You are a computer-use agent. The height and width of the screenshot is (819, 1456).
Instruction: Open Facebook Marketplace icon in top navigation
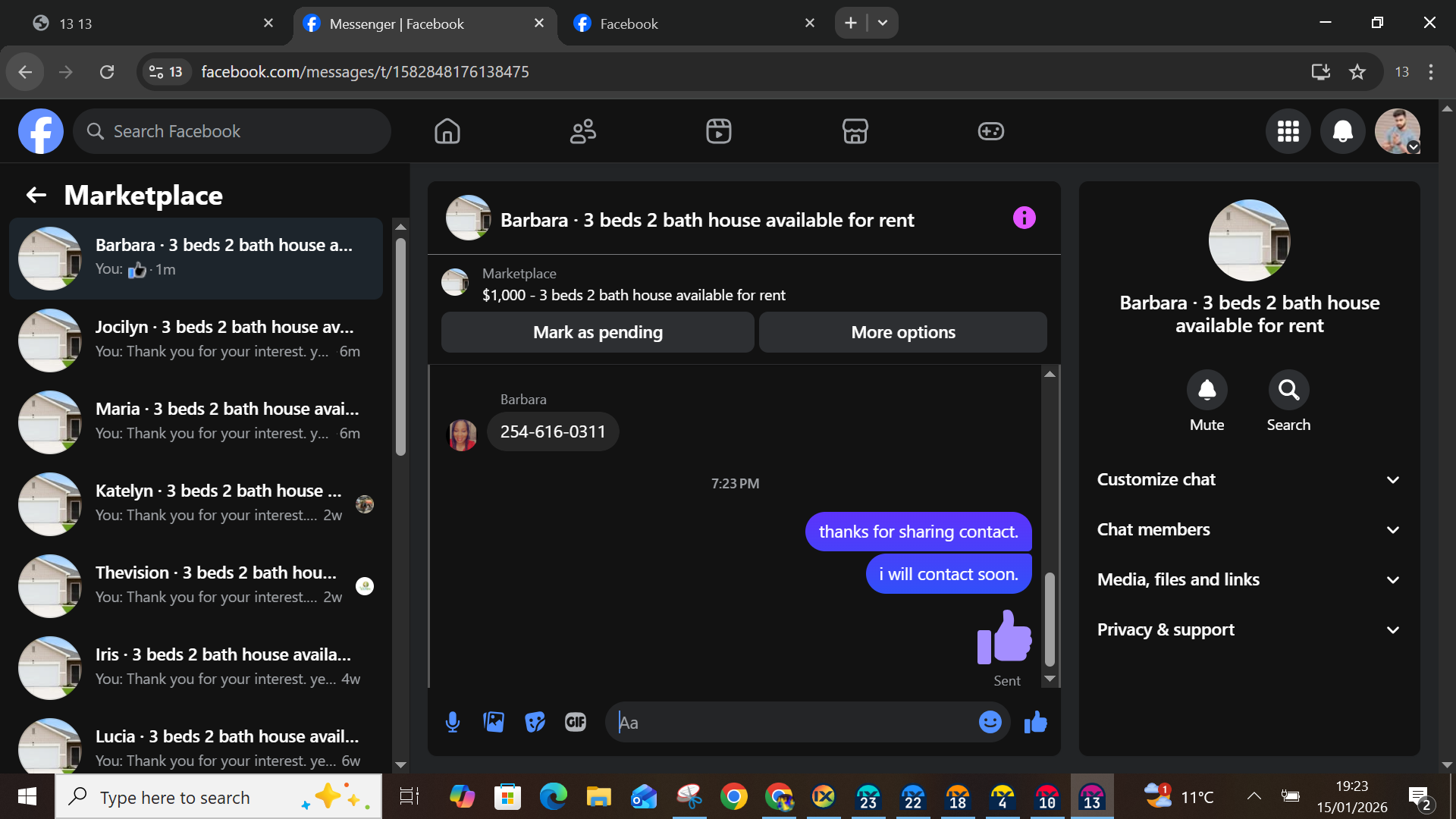pos(855,131)
